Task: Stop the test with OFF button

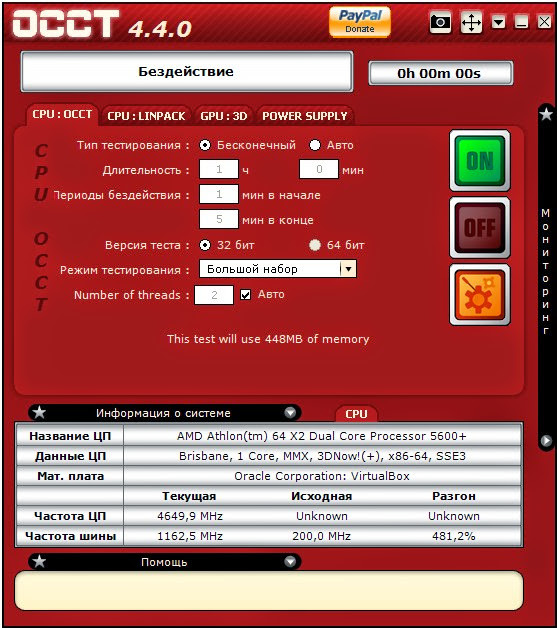Action: (480, 227)
